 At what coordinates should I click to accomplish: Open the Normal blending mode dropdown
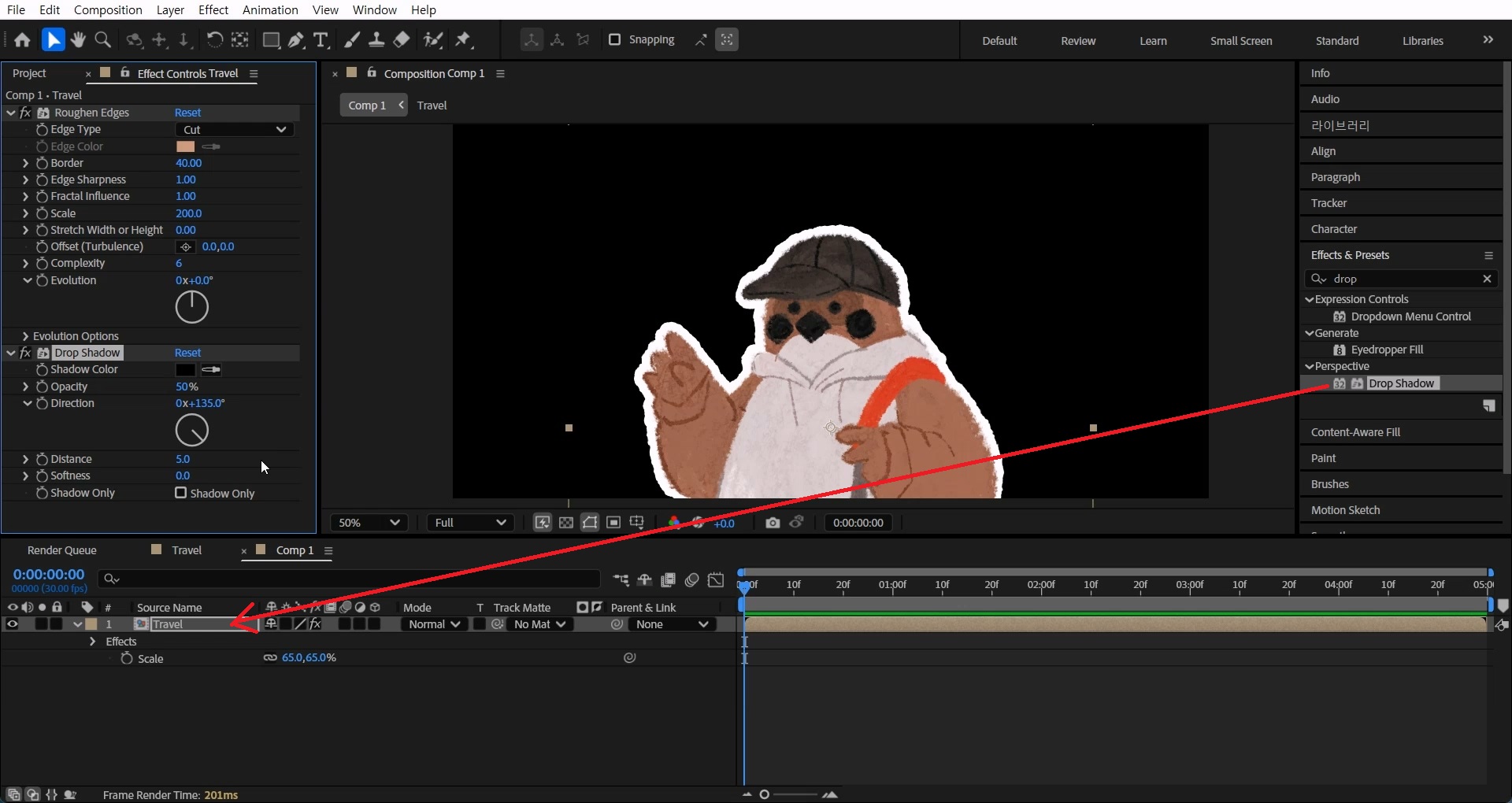(434, 624)
